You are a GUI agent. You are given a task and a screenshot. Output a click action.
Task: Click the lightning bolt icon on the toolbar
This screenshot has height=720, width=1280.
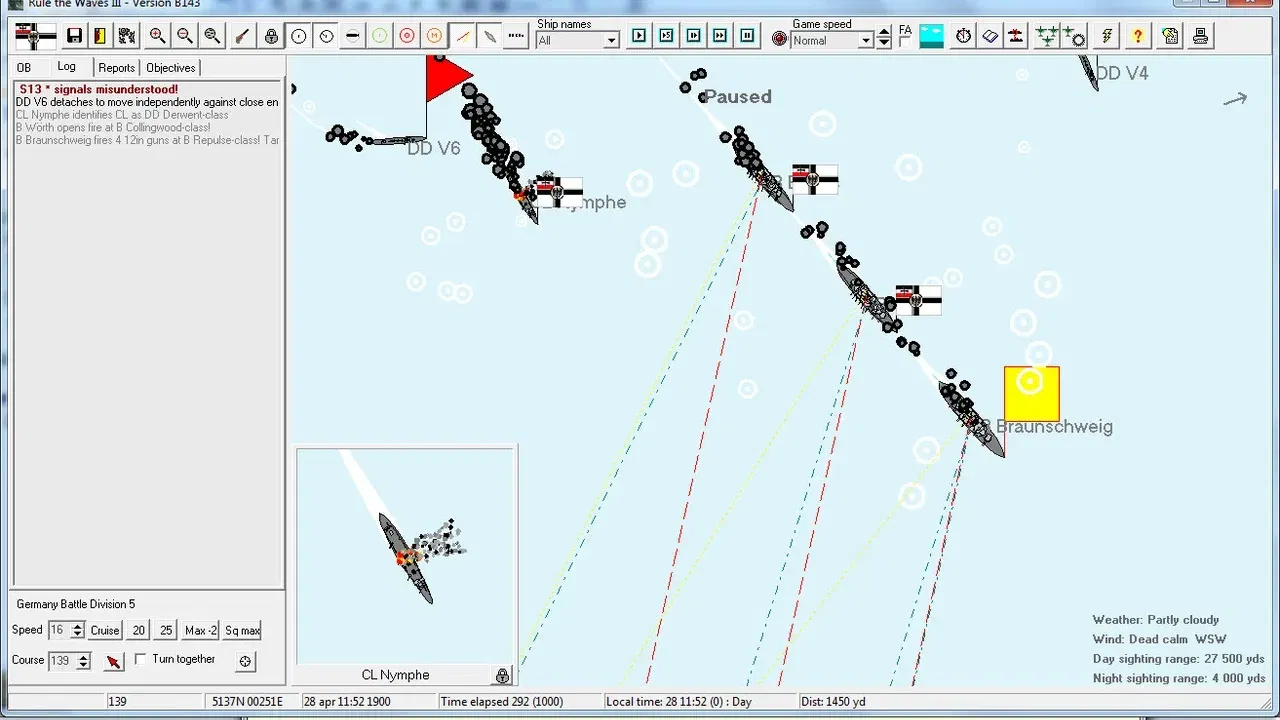click(x=1106, y=36)
